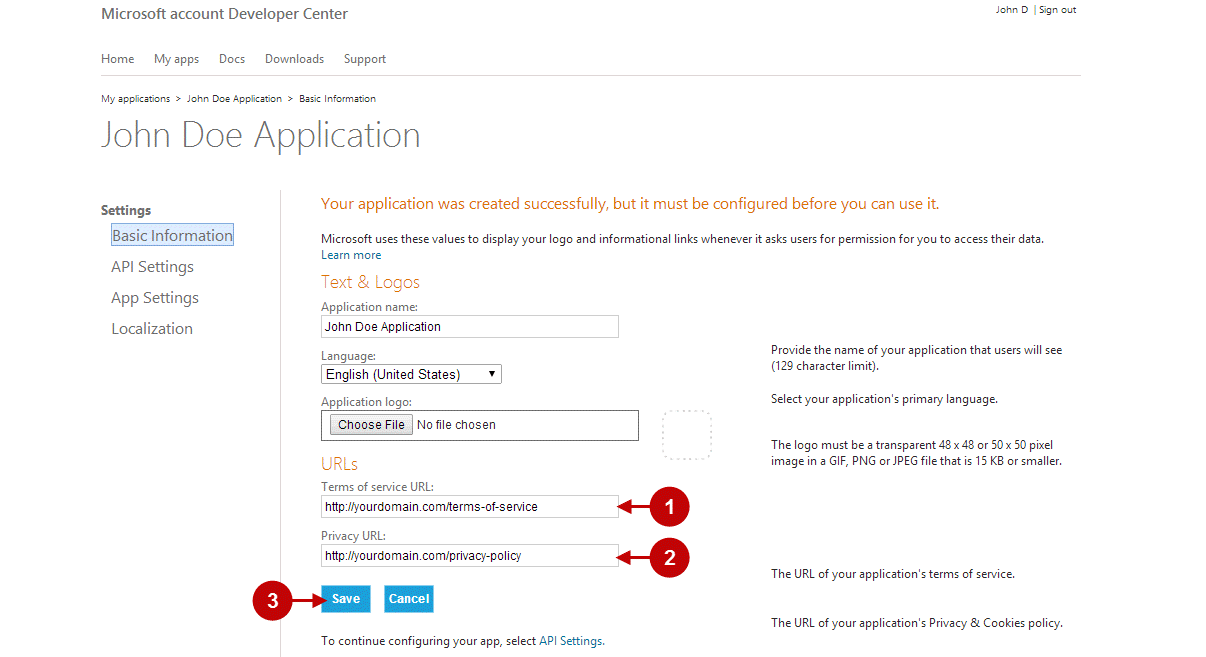Save the application settings
Viewport: 1206px width, 657px height.
click(x=345, y=598)
